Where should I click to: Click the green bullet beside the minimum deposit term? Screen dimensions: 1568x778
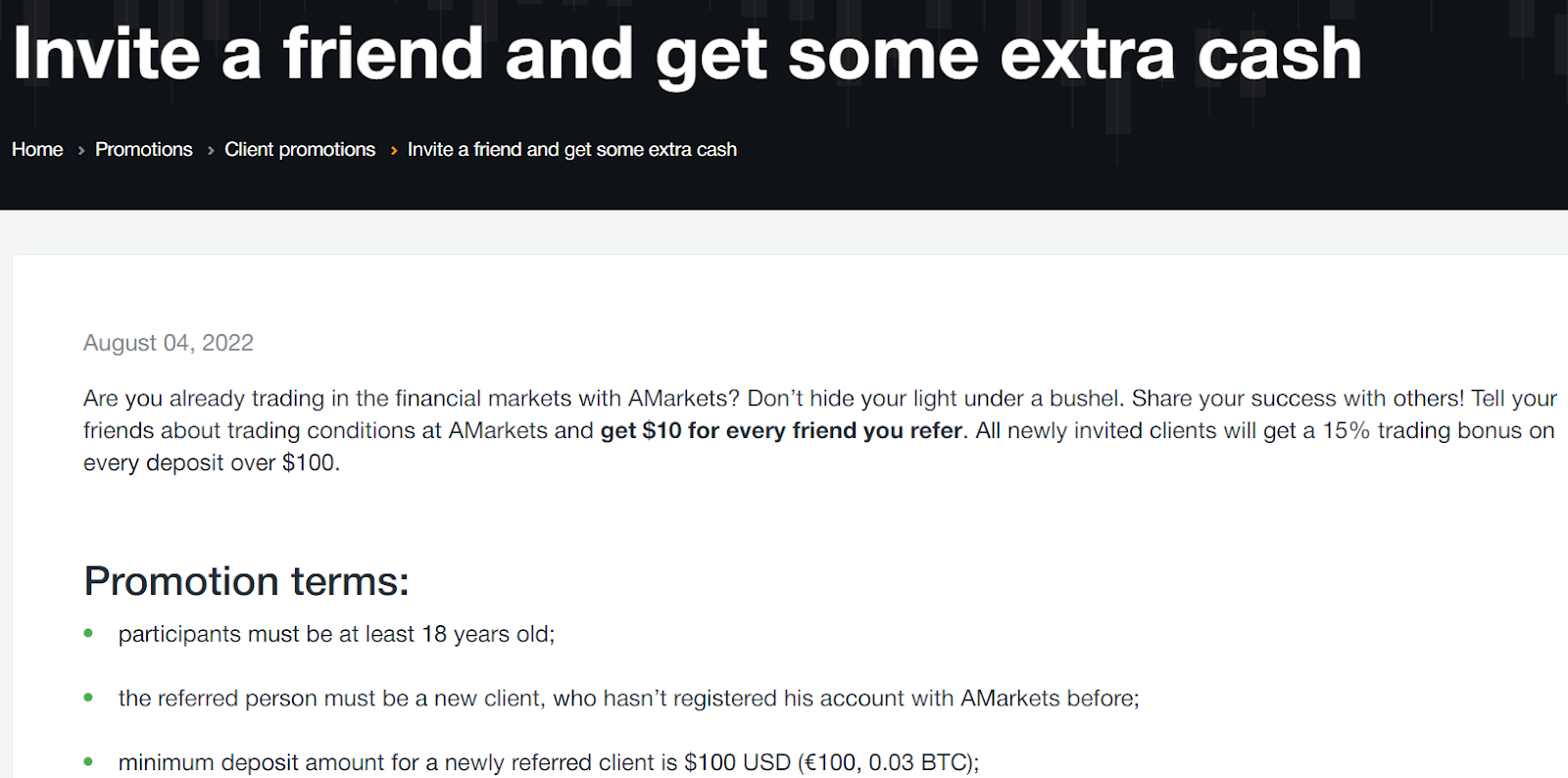point(88,761)
